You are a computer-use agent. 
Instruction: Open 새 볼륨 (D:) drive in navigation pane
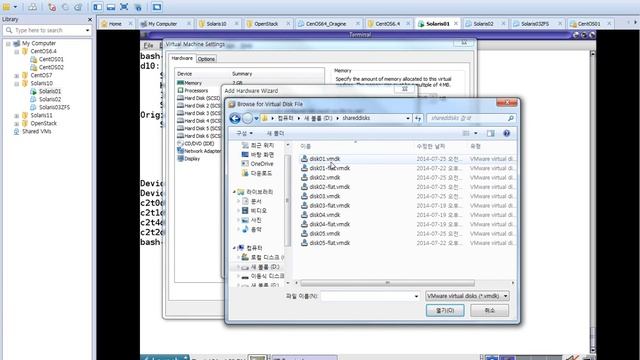(264, 267)
